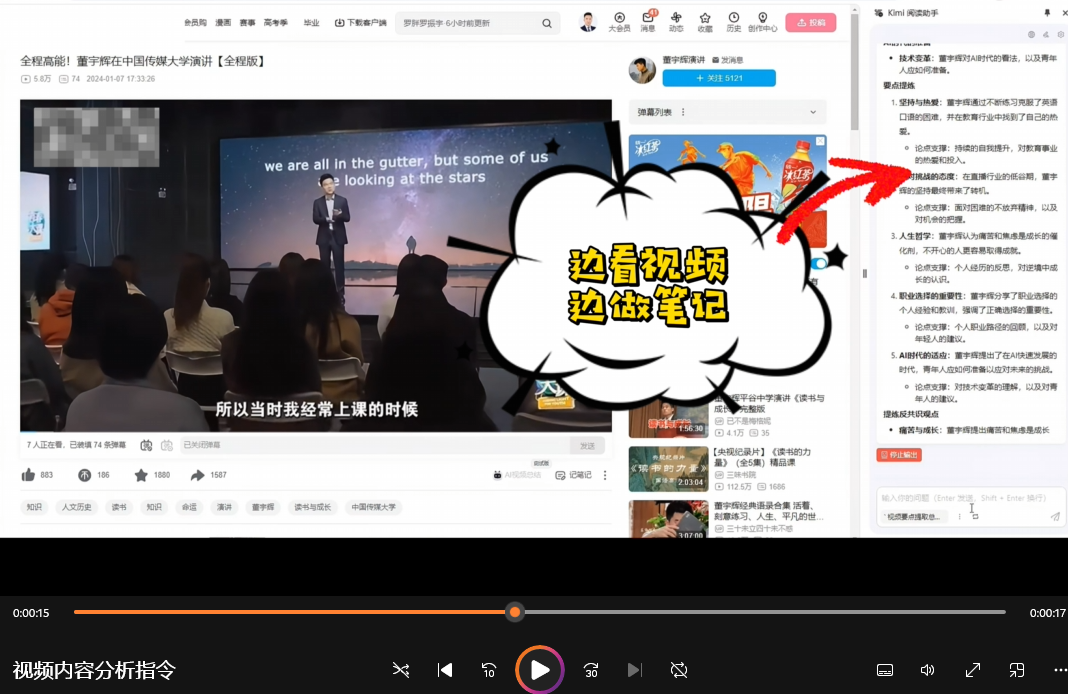Image resolution: width=1068 pixels, height=694 pixels.
Task: Select the 演讲 tag
Action: (x=224, y=507)
